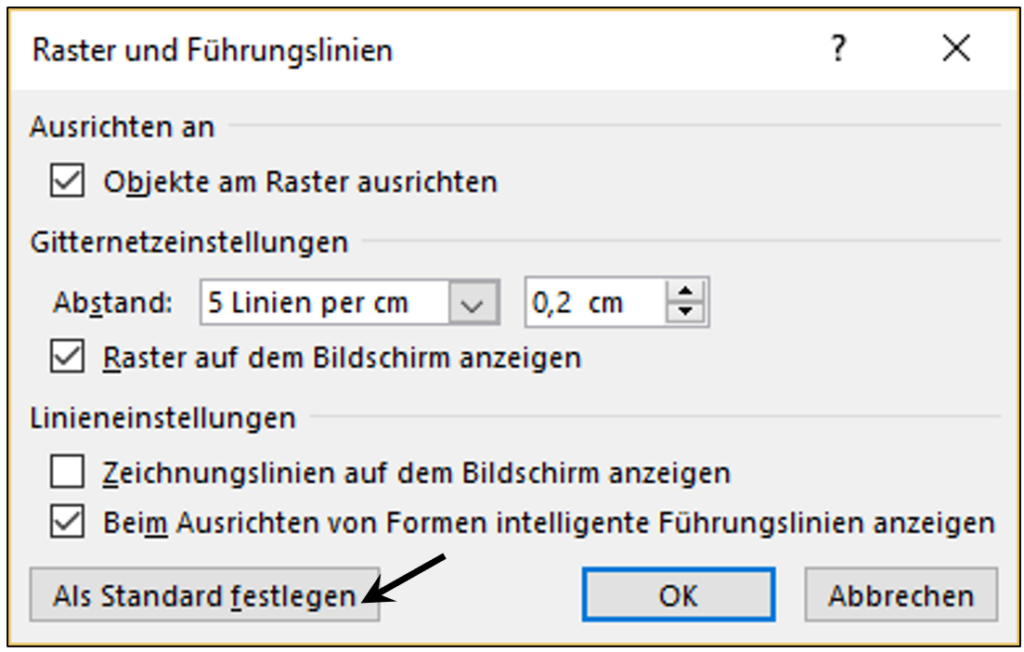The image size is (1024, 652).
Task: Click the dialog close X icon
Action: [956, 48]
